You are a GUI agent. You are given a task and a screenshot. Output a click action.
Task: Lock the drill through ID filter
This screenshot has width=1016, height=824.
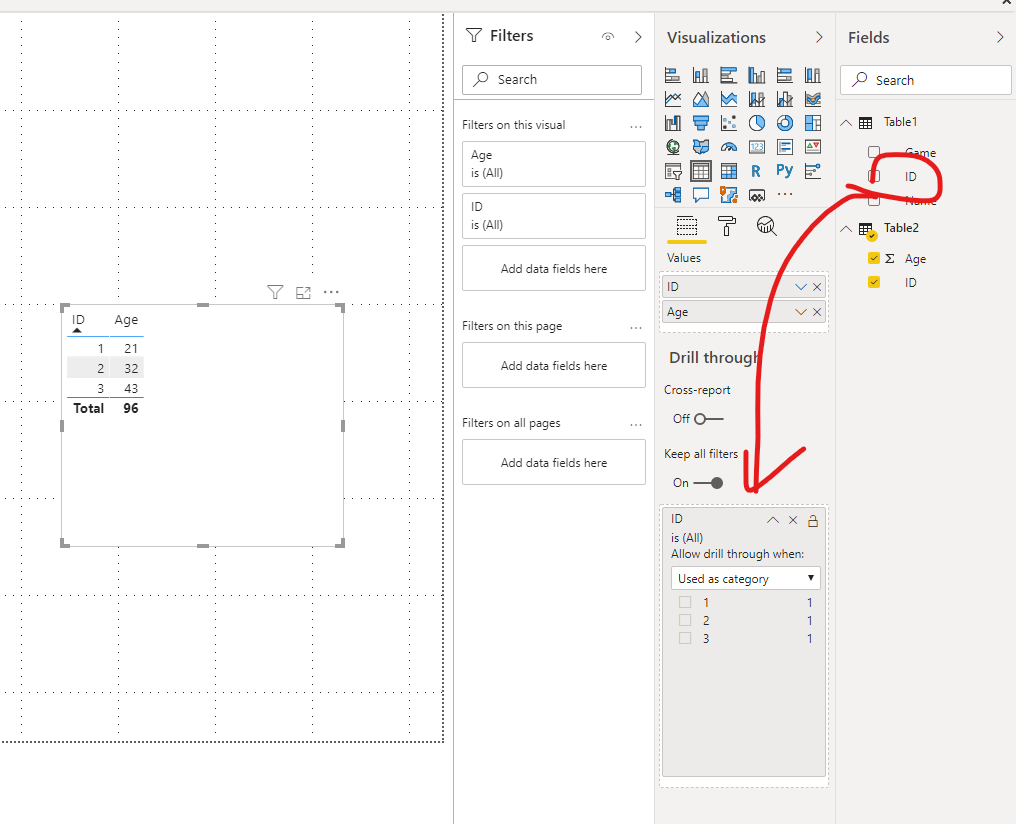click(813, 520)
